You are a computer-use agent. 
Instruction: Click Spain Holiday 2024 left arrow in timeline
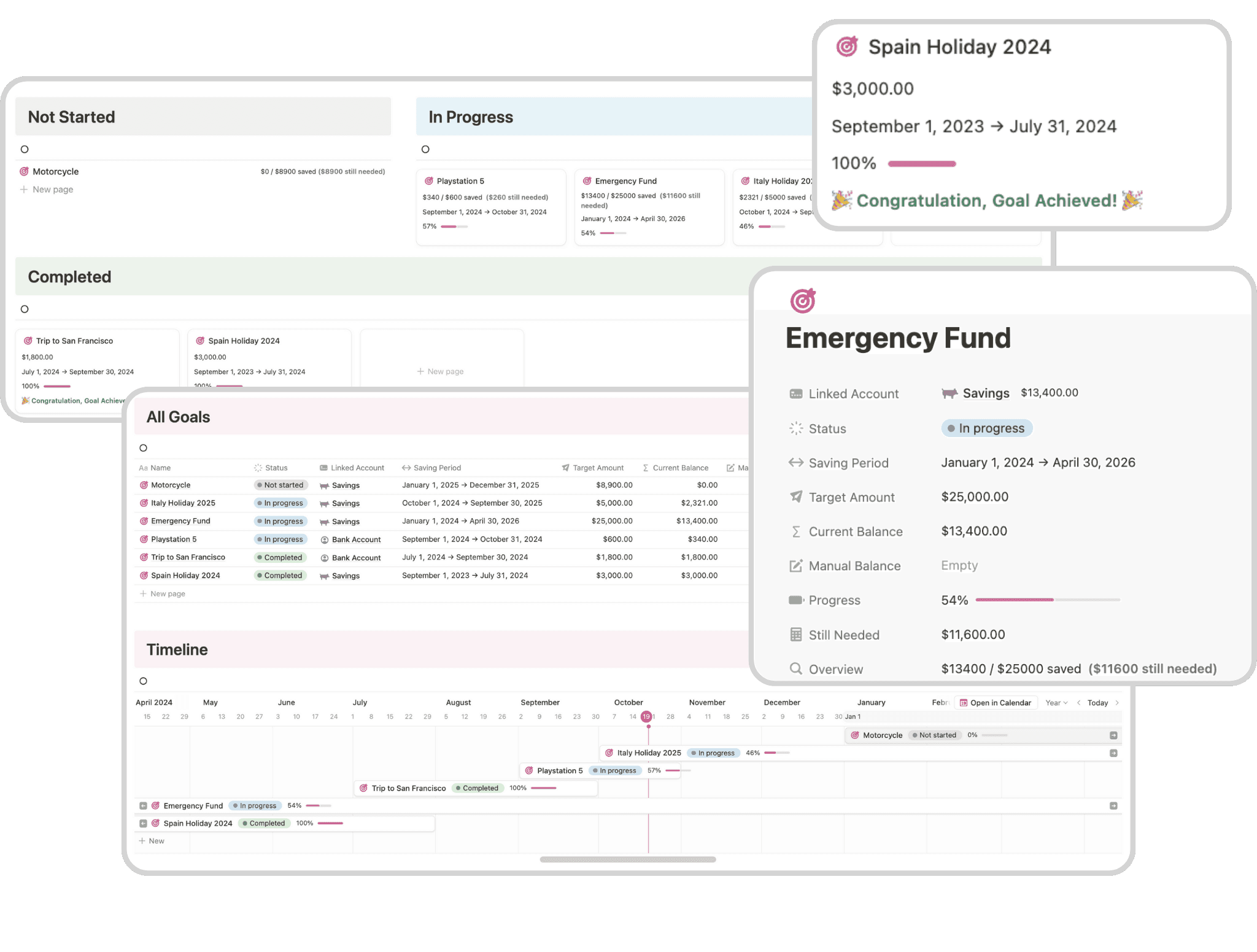(x=143, y=824)
